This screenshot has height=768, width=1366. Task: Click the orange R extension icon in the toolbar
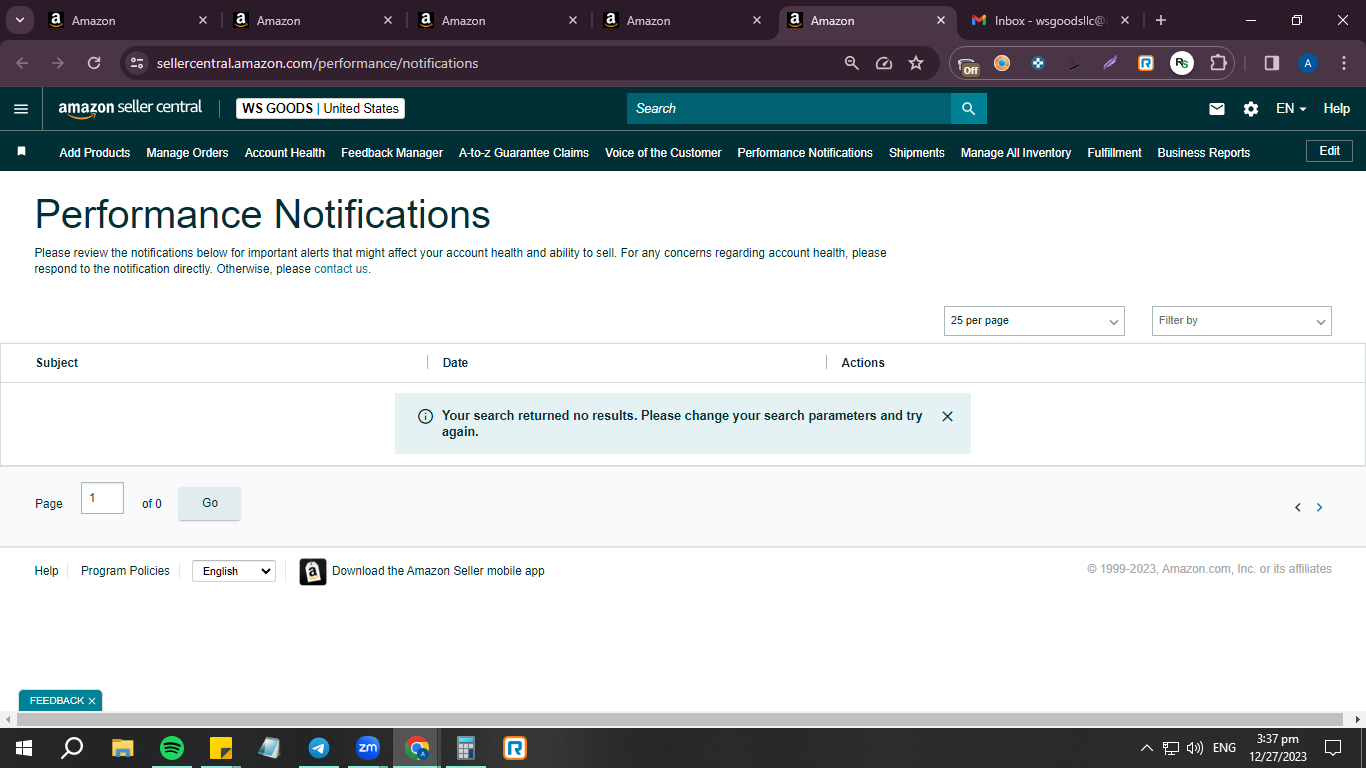(1146, 63)
